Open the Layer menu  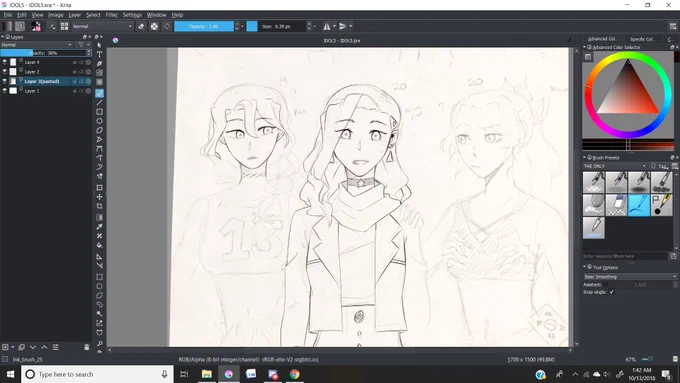pyautogui.click(x=75, y=15)
